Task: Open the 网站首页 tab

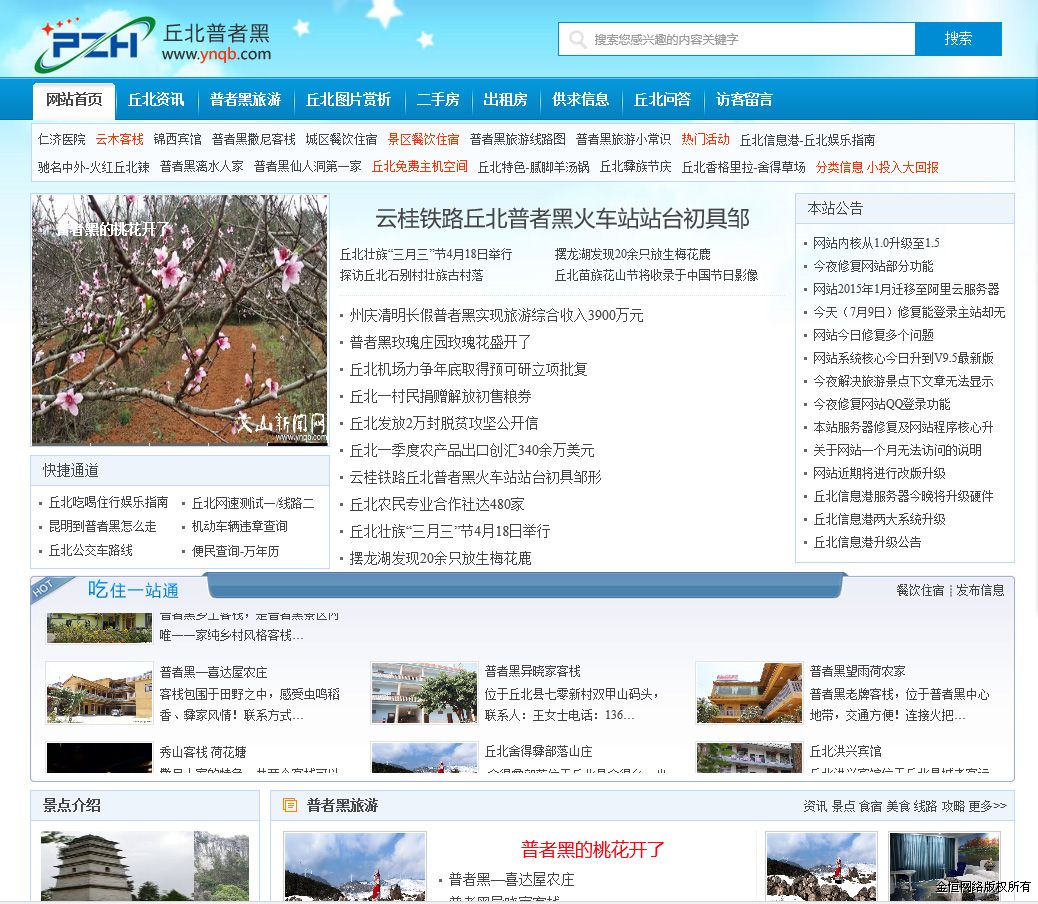Action: click(74, 100)
